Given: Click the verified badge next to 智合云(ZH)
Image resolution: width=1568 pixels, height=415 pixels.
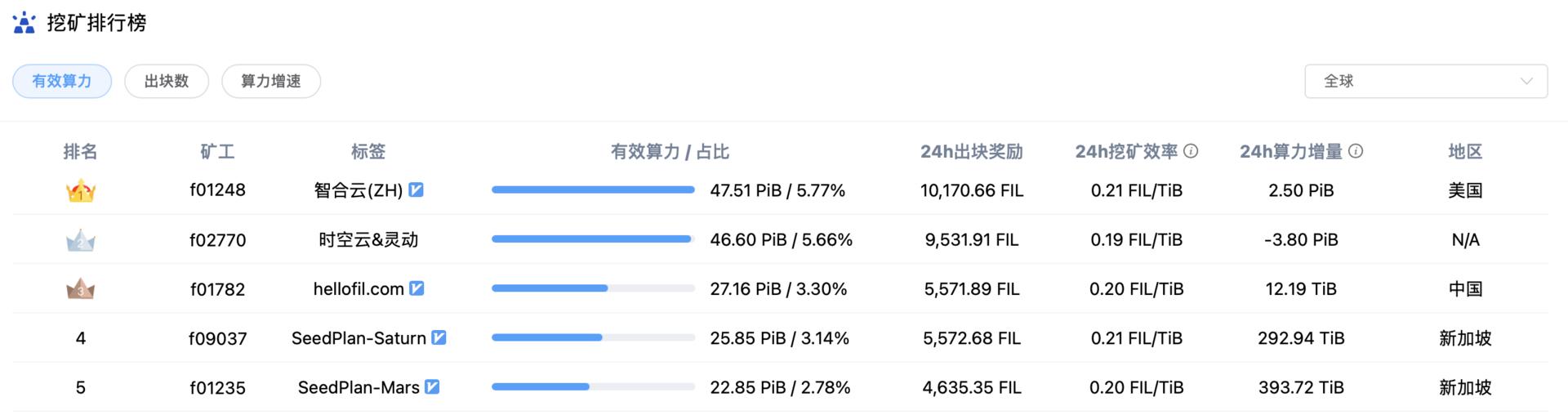Looking at the screenshot, I should click(416, 190).
